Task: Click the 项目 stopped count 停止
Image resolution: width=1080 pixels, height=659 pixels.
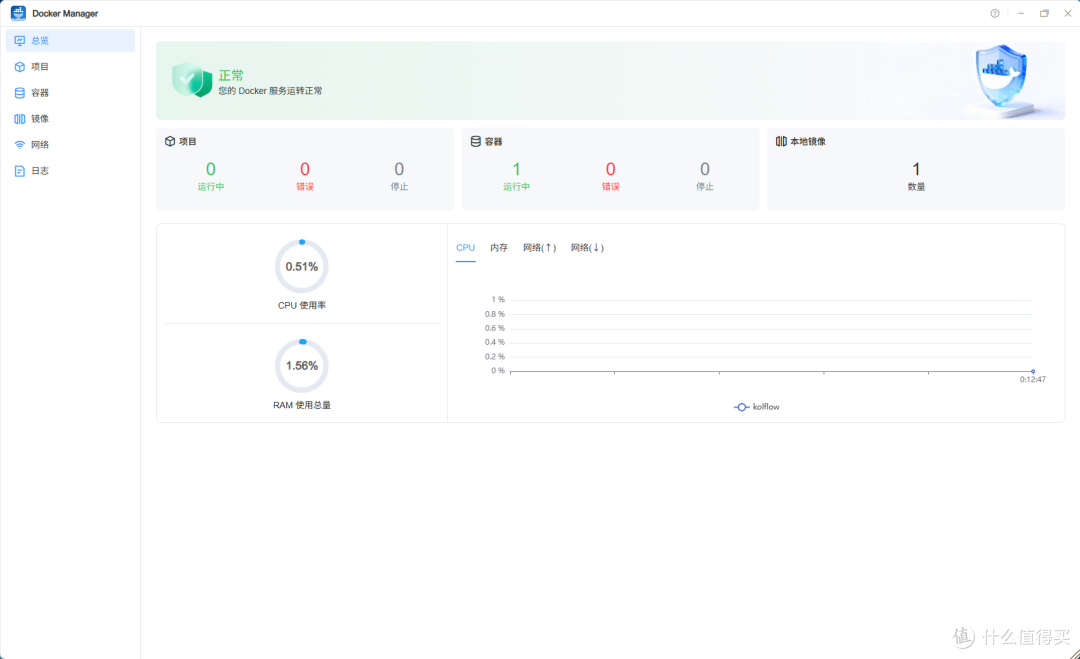Action: pos(399,176)
